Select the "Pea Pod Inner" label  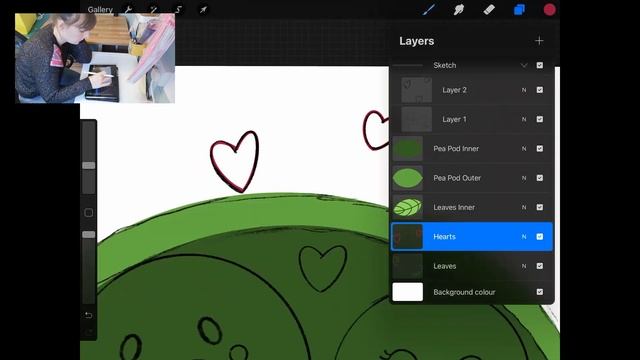(x=456, y=149)
